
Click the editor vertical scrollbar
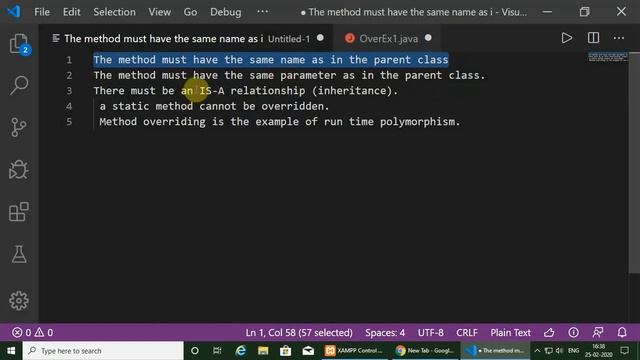(x=634, y=162)
